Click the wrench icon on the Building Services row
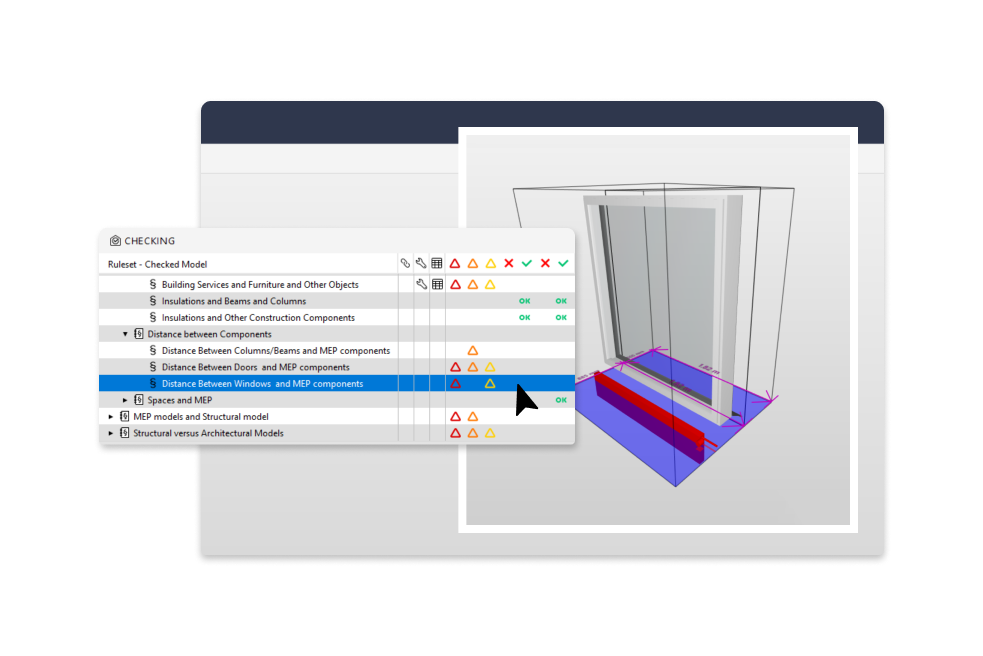The width and height of the screenshot is (983, 656). tap(421, 283)
